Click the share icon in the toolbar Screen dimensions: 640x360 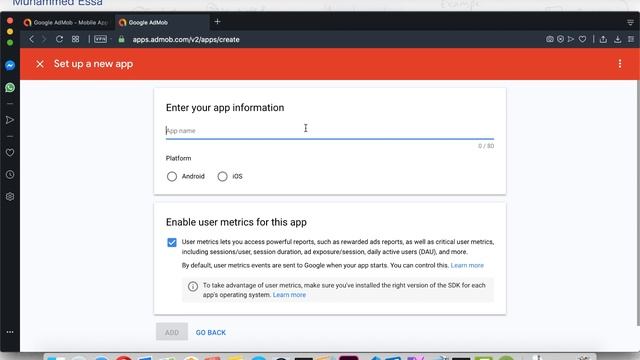pos(603,39)
